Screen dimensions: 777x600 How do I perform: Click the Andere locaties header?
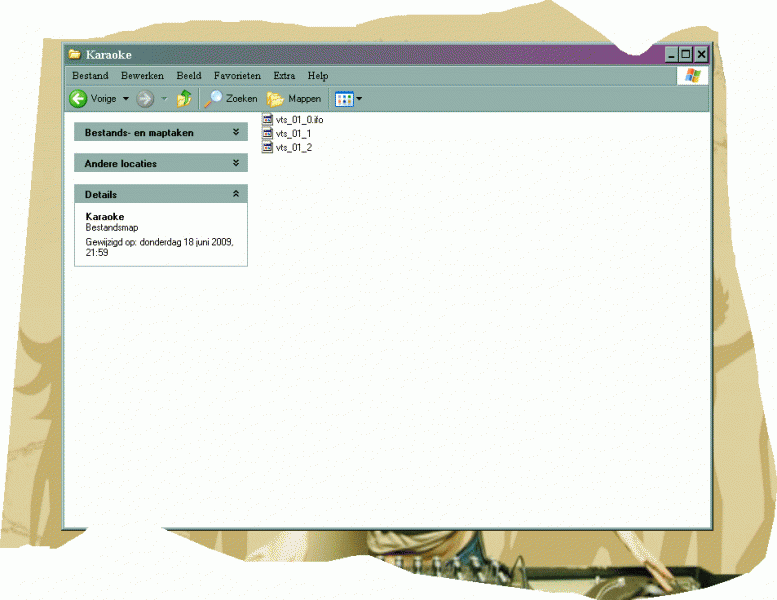pos(161,163)
